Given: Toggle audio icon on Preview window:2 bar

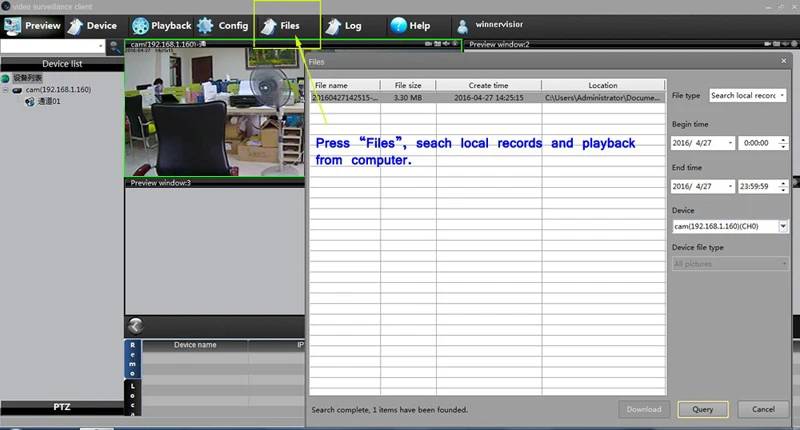Looking at the screenshot, I should pos(785,44).
